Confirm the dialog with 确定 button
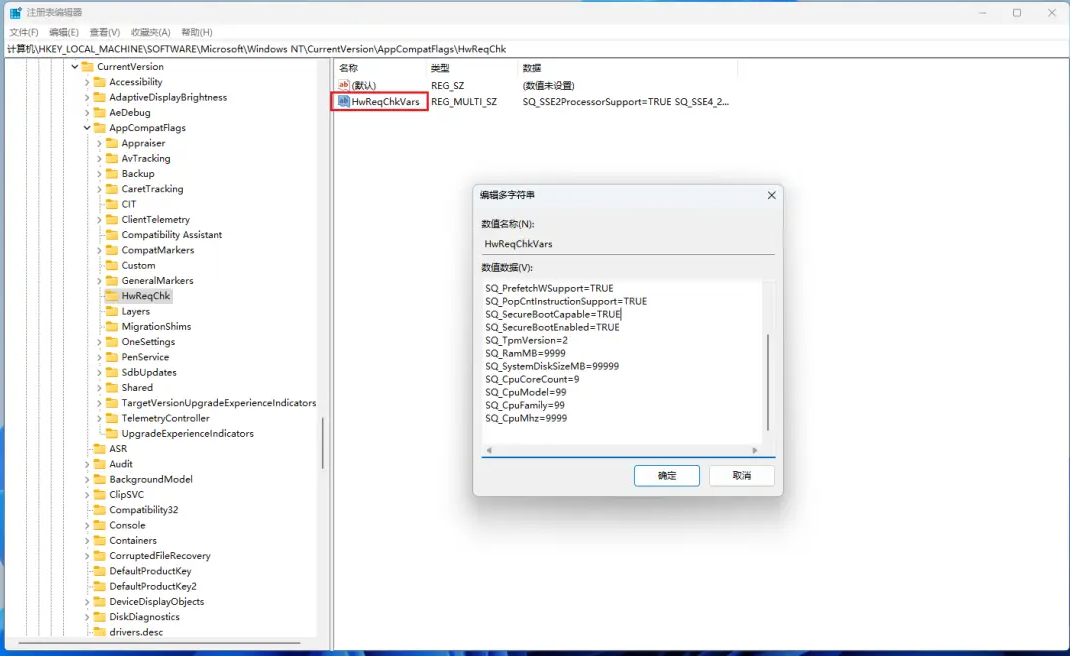Screen dimensions: 1070x656 pos(667,476)
